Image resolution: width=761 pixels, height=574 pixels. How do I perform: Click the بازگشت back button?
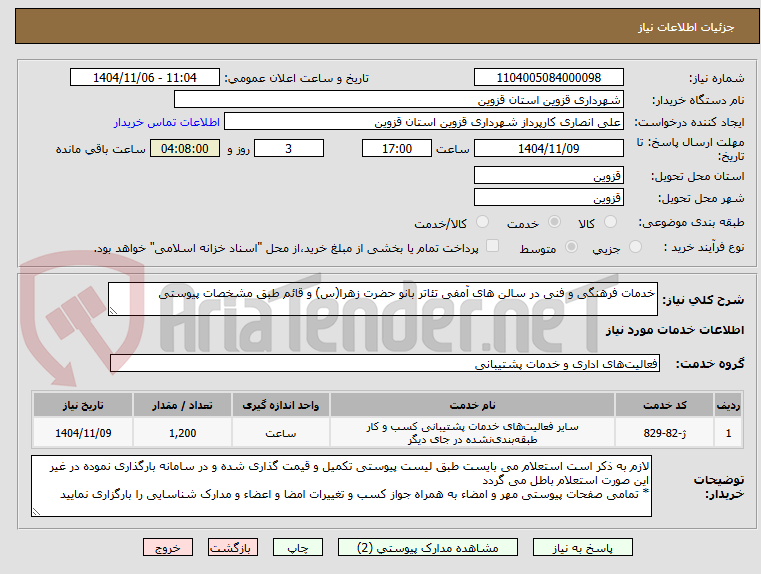pos(232,547)
